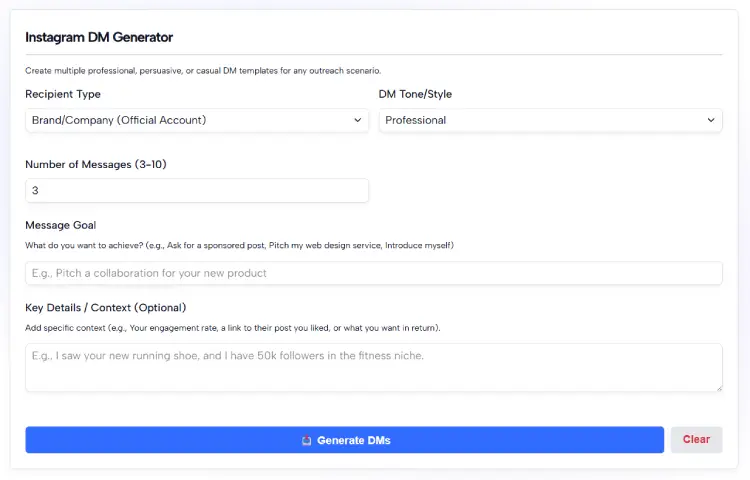Click the textarea resize handle corner
The width and height of the screenshot is (750, 480).
719,388
